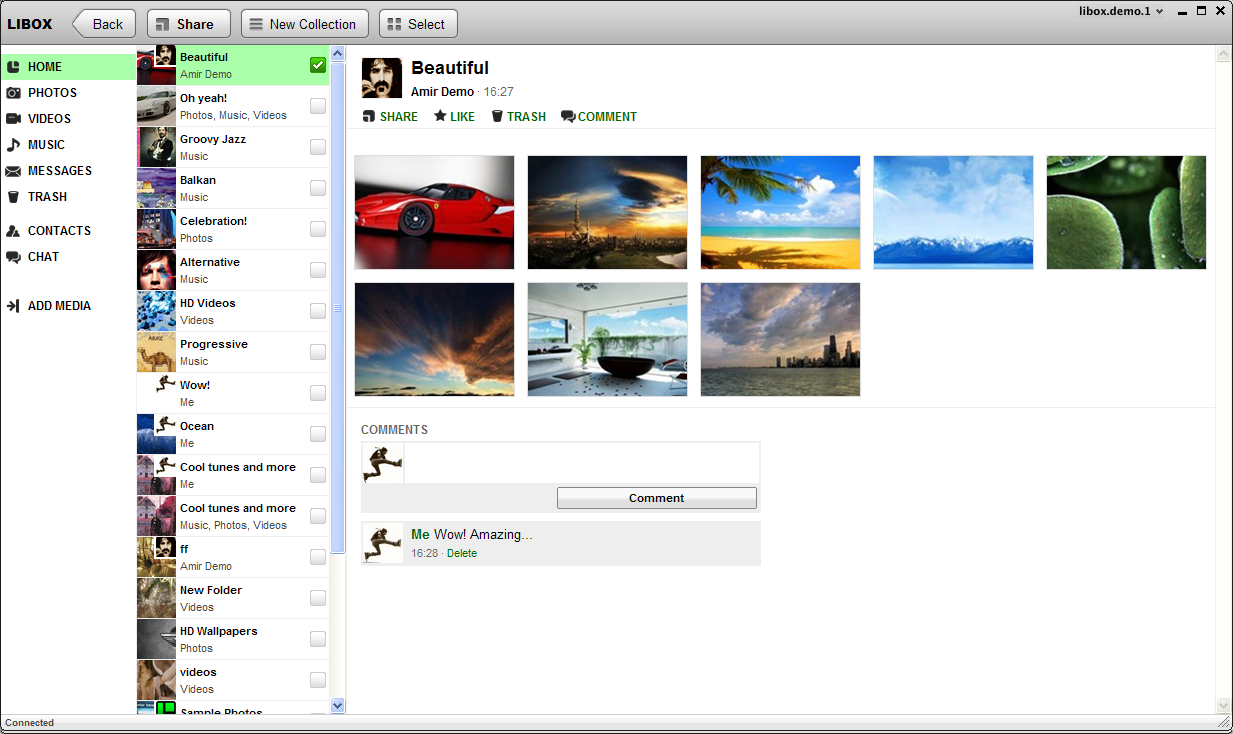
Task: Click the Back button
Action: tap(104, 23)
